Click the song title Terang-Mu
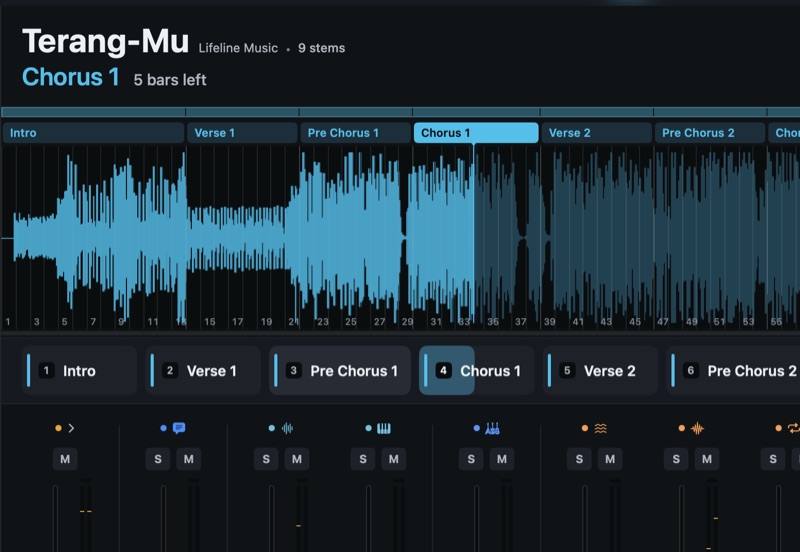This screenshot has width=800, height=552. (106, 41)
